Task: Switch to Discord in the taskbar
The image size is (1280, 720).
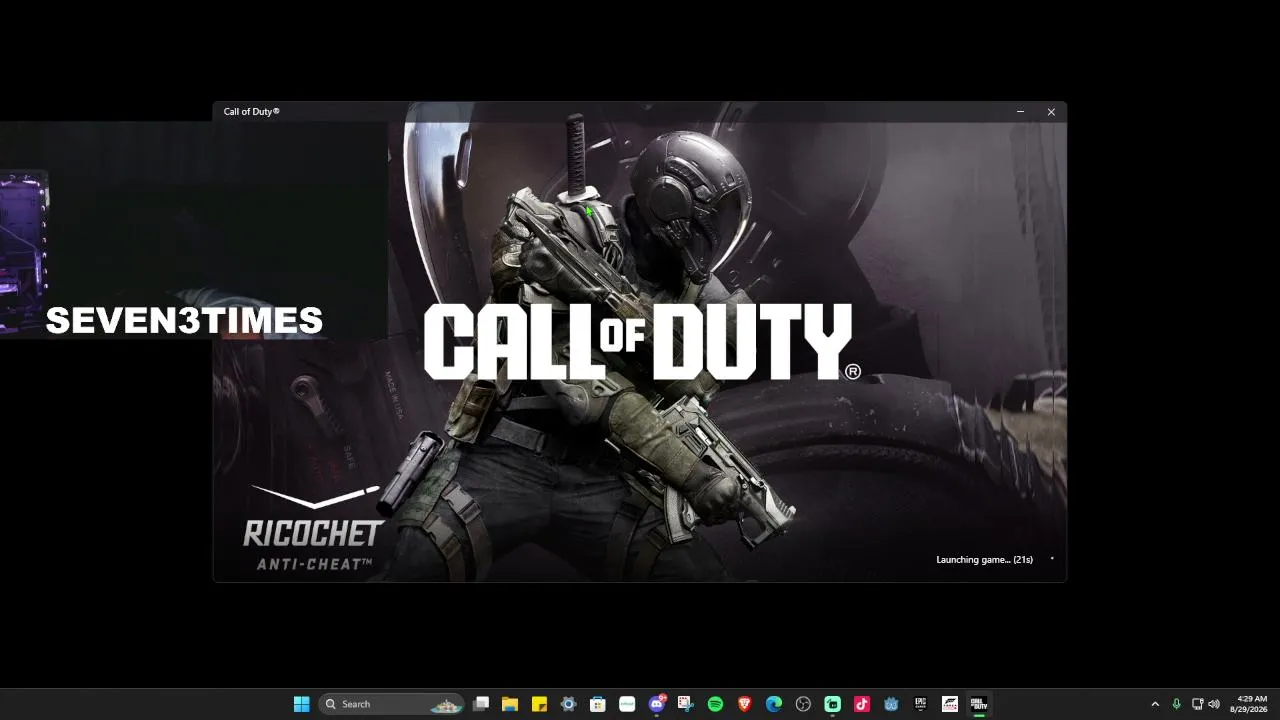Action: click(x=657, y=704)
